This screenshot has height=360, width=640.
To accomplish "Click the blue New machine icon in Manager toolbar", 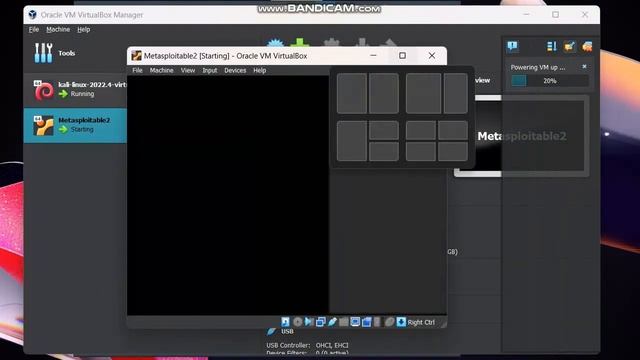I will (x=275, y=42).
